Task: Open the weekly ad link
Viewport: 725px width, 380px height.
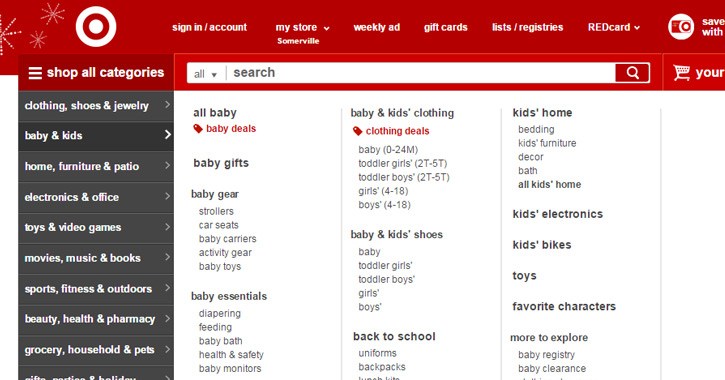Action: 376,27
